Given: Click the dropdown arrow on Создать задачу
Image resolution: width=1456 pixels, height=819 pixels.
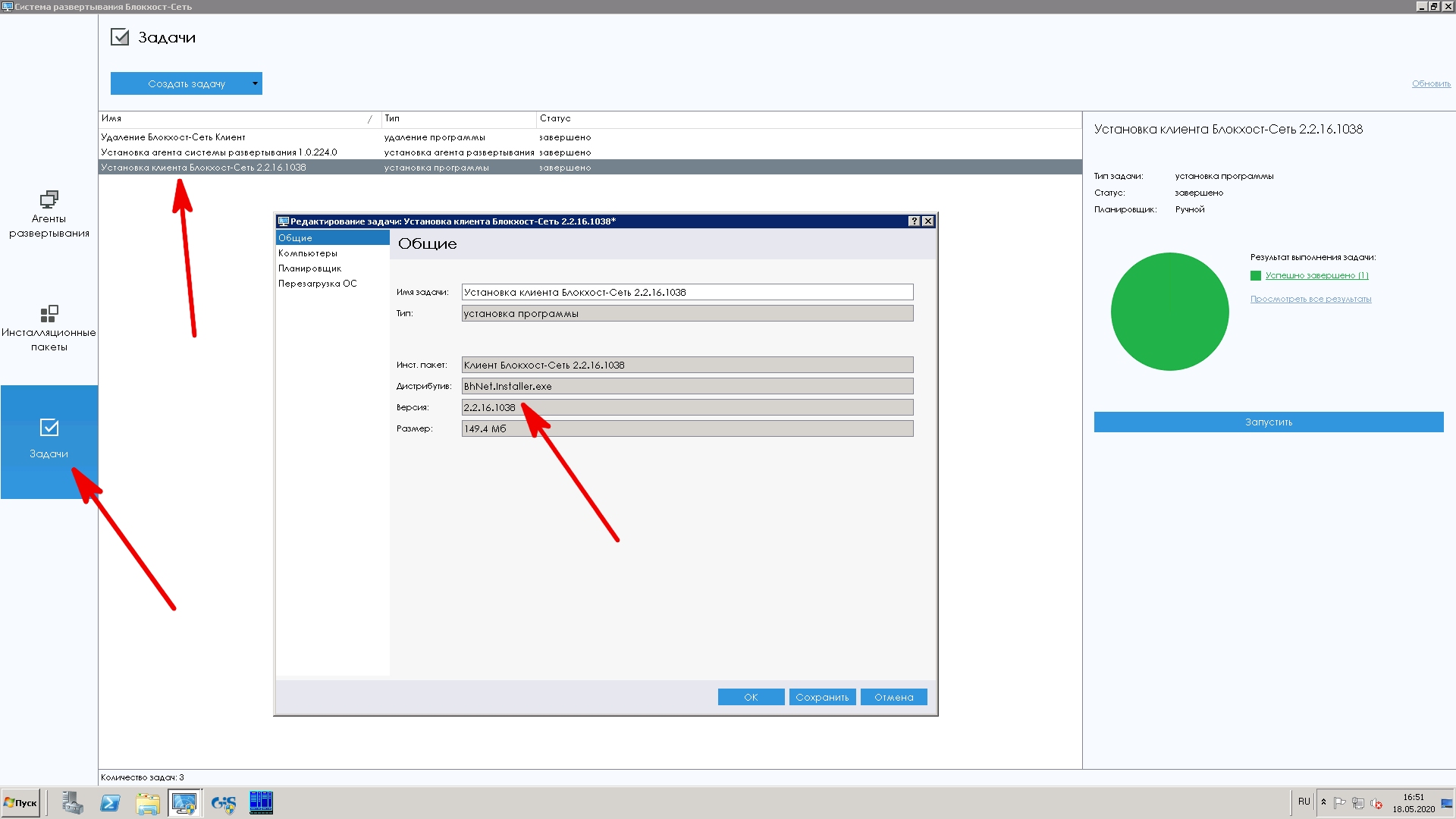Looking at the screenshot, I should click(x=255, y=83).
